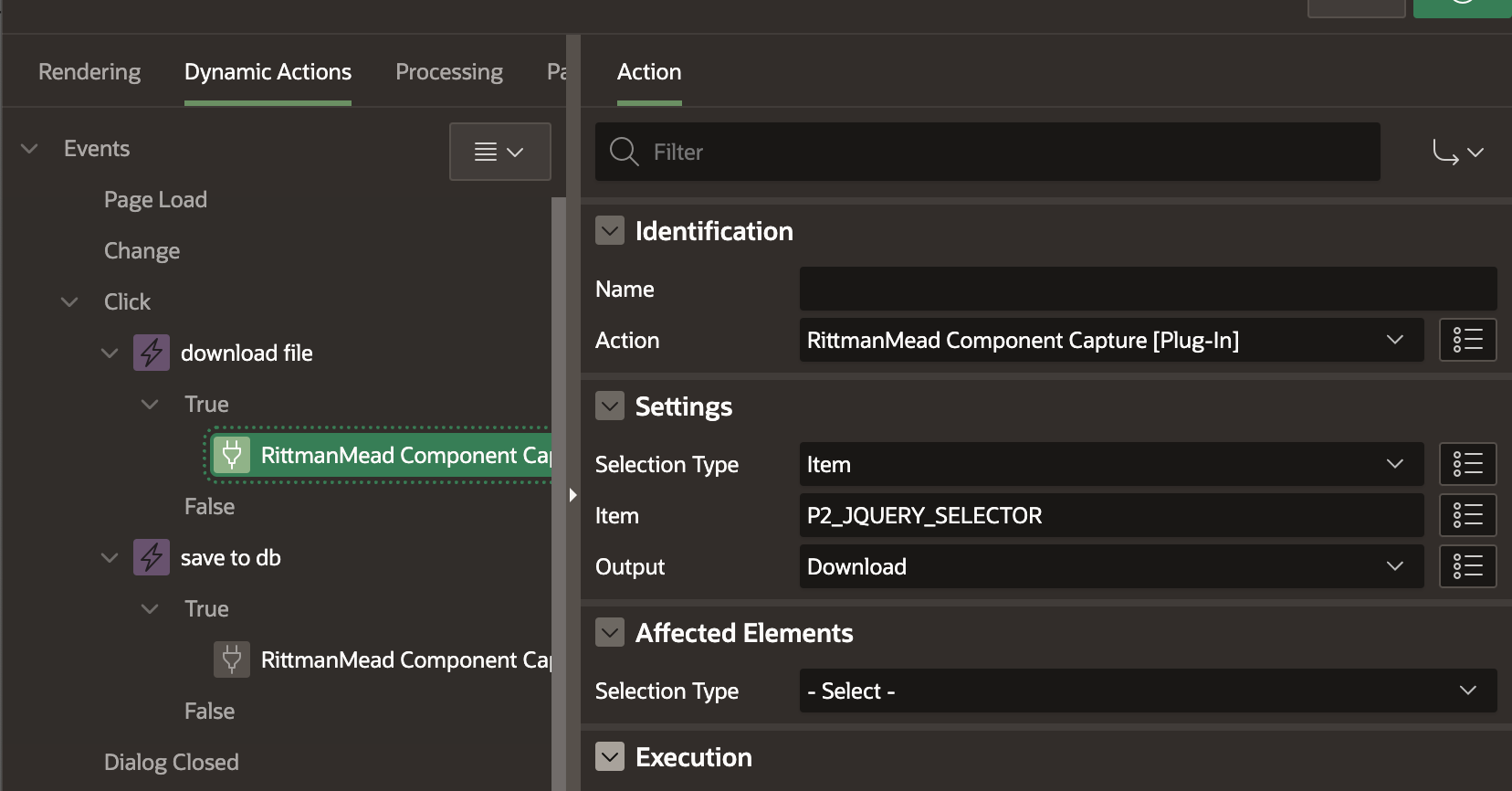Open Settings Selection Type dropdown showing Item

click(x=1112, y=464)
